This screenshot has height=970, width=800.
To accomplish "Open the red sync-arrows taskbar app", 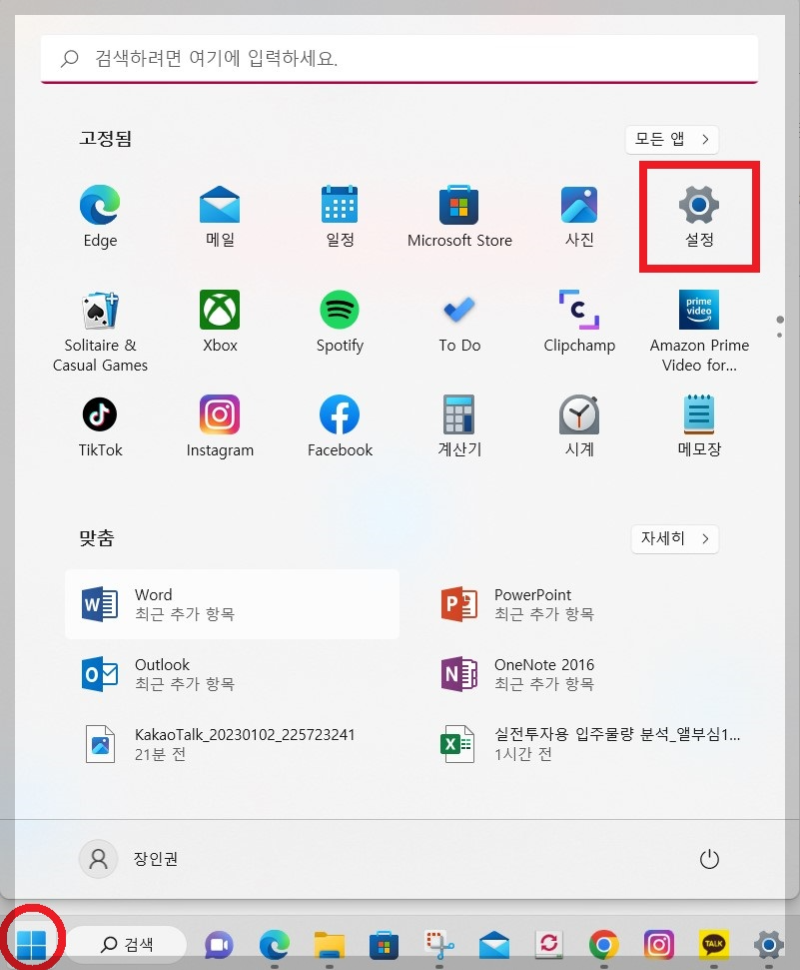I will [549, 945].
